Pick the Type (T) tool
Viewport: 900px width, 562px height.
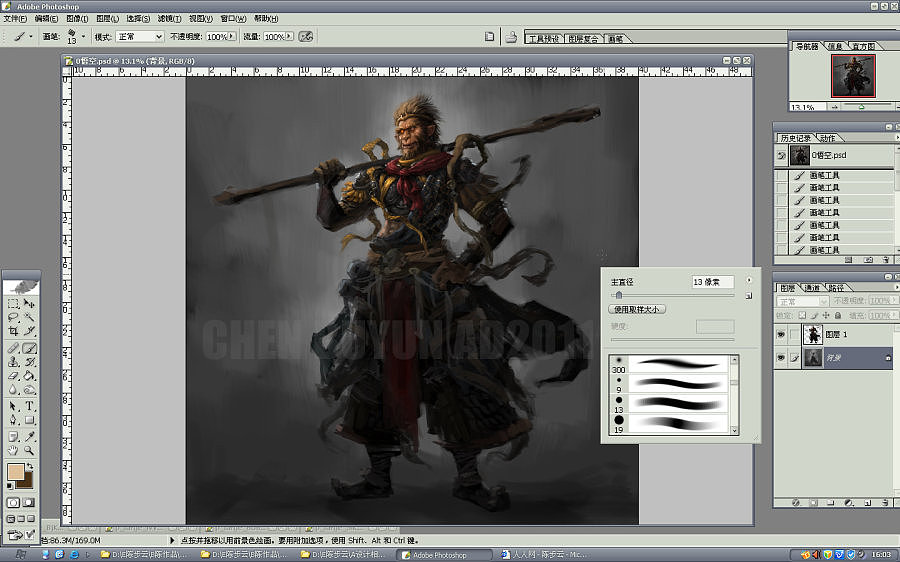(x=30, y=406)
